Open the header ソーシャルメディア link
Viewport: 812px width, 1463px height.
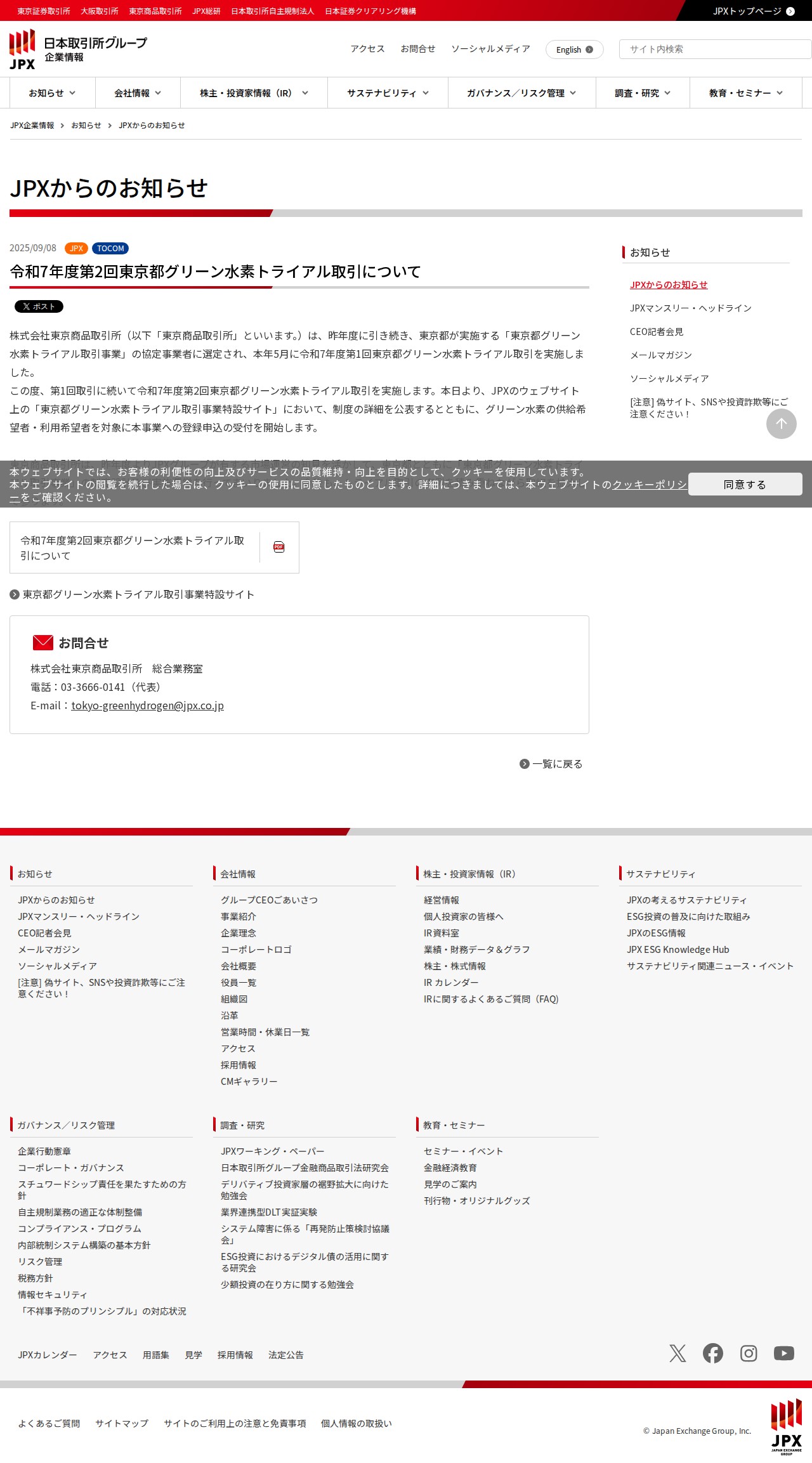[490, 49]
